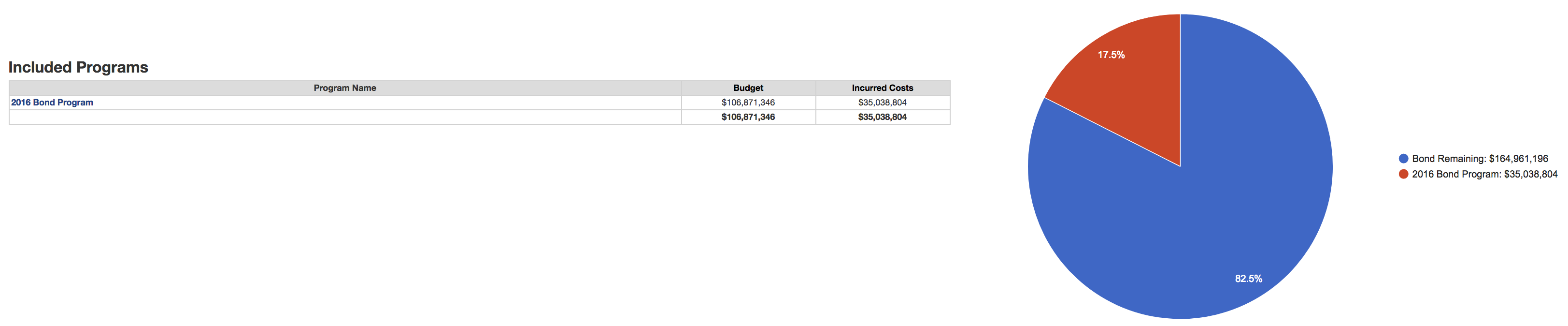Screen dimensions: 1568x326
Task: Click the bold total budget value
Action: pos(748,117)
